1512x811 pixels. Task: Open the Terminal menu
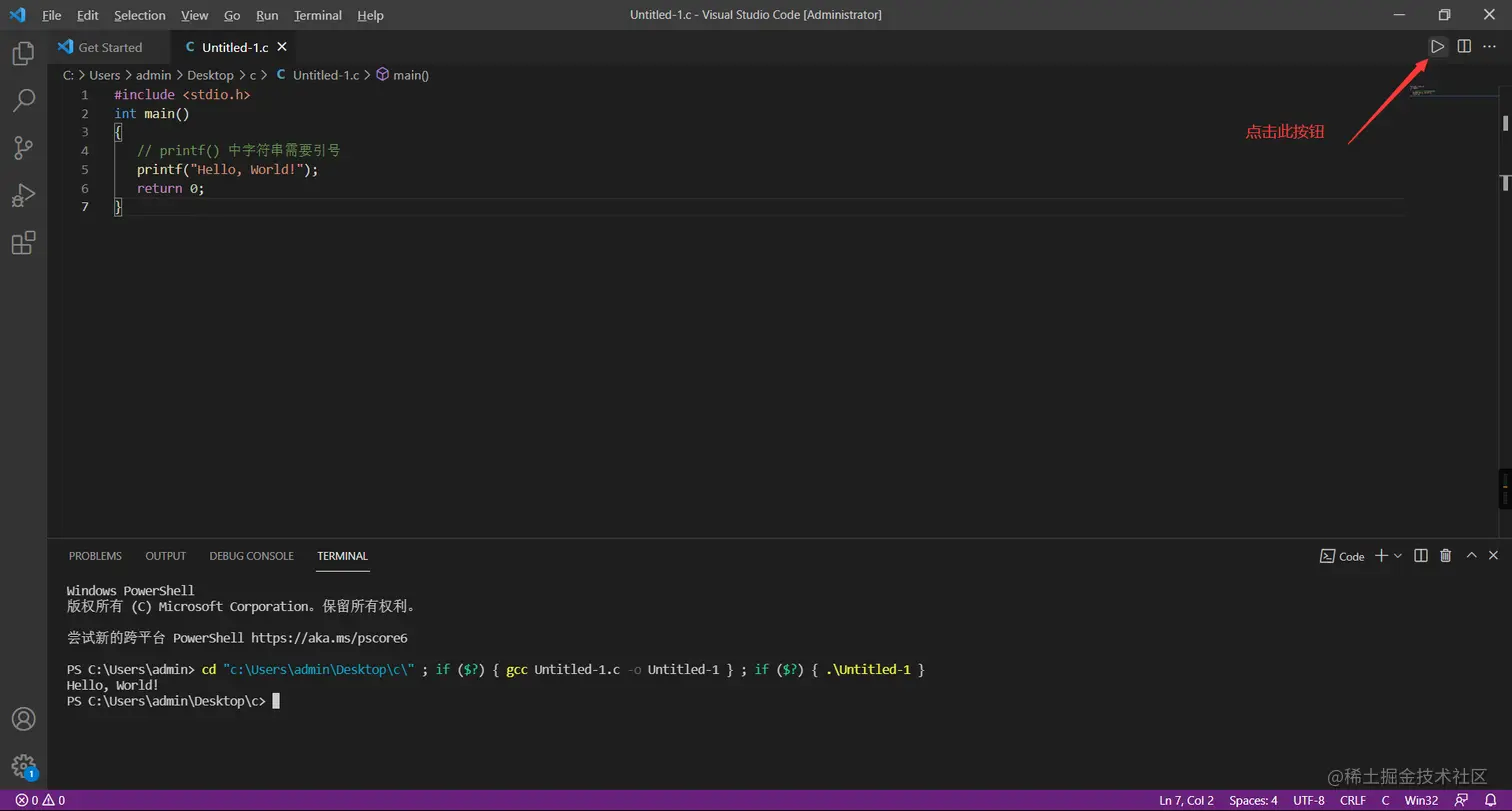[x=318, y=15]
